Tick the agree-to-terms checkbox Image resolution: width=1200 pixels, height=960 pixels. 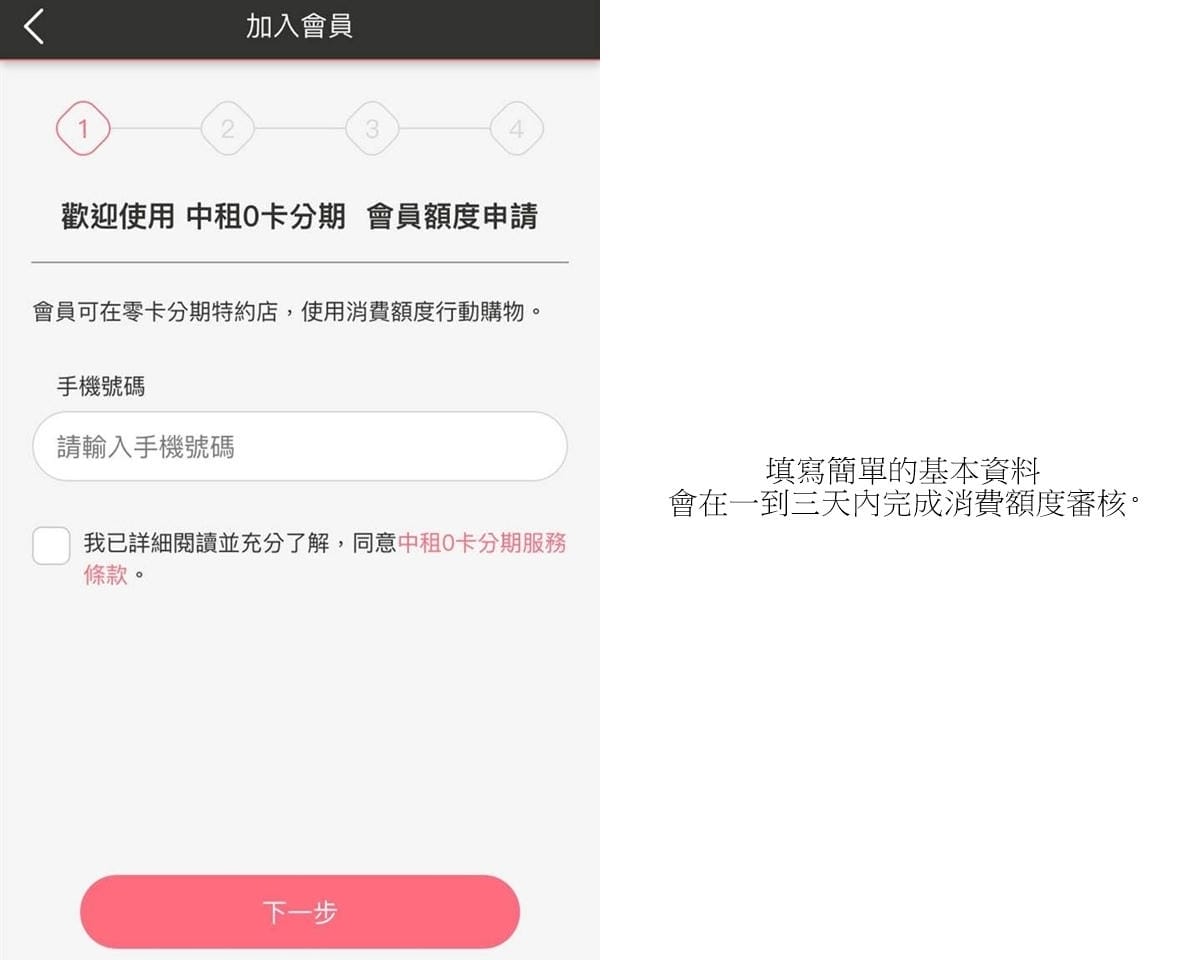51,546
